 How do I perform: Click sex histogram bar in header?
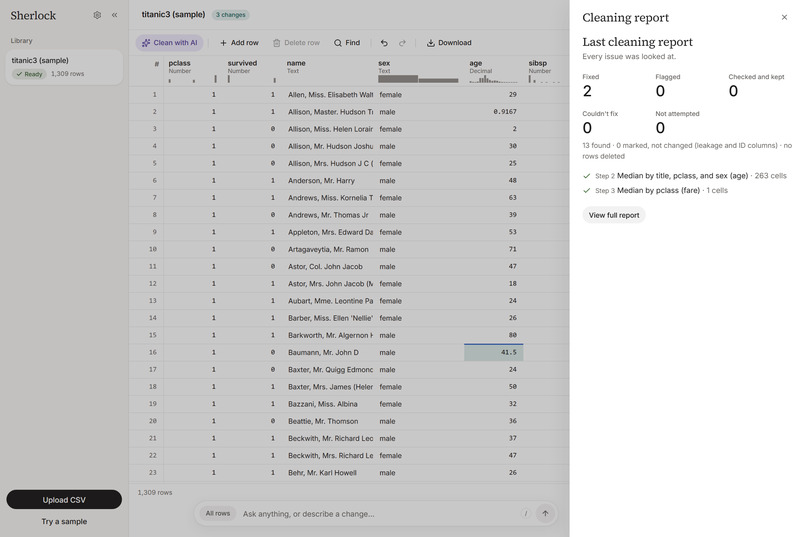[x=418, y=79]
